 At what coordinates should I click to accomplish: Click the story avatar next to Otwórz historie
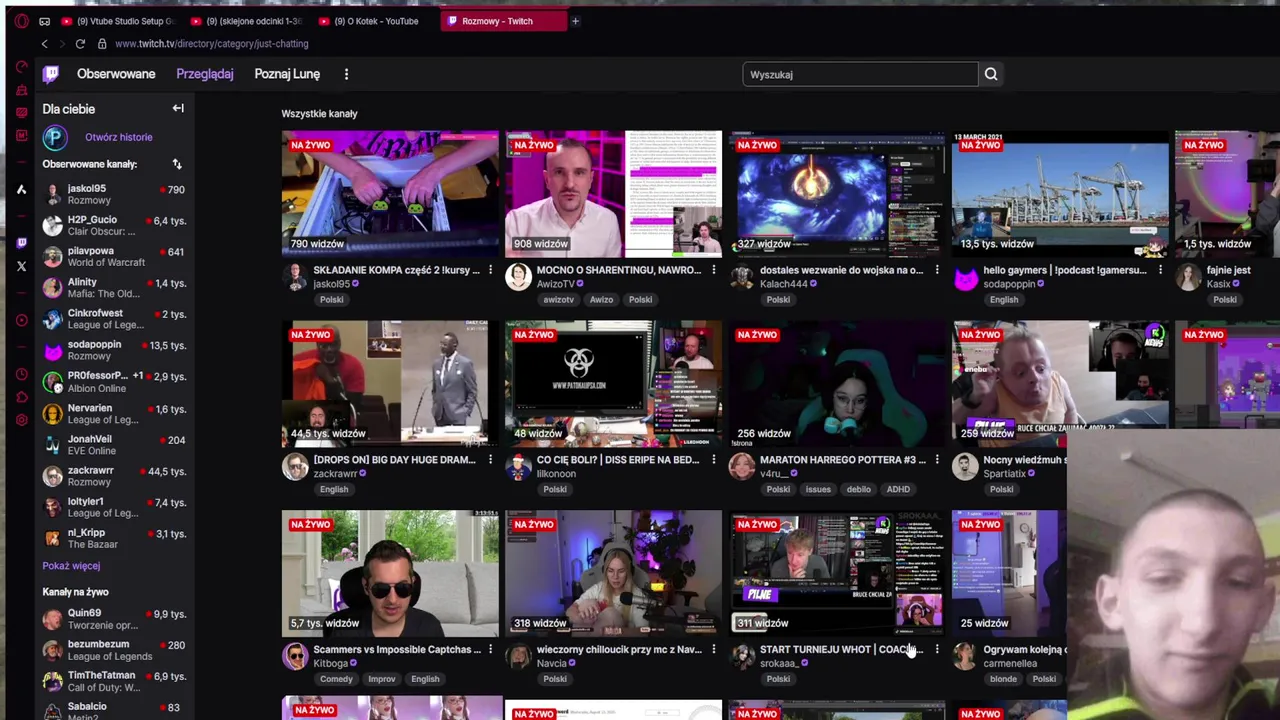pos(55,138)
